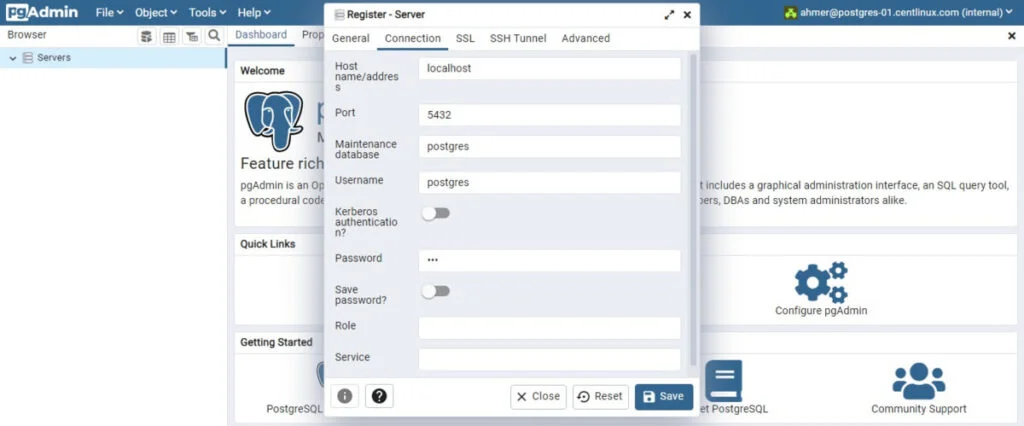Open the Configure pgAdmin link
The width and height of the screenshot is (1024, 426).
[x=821, y=311]
